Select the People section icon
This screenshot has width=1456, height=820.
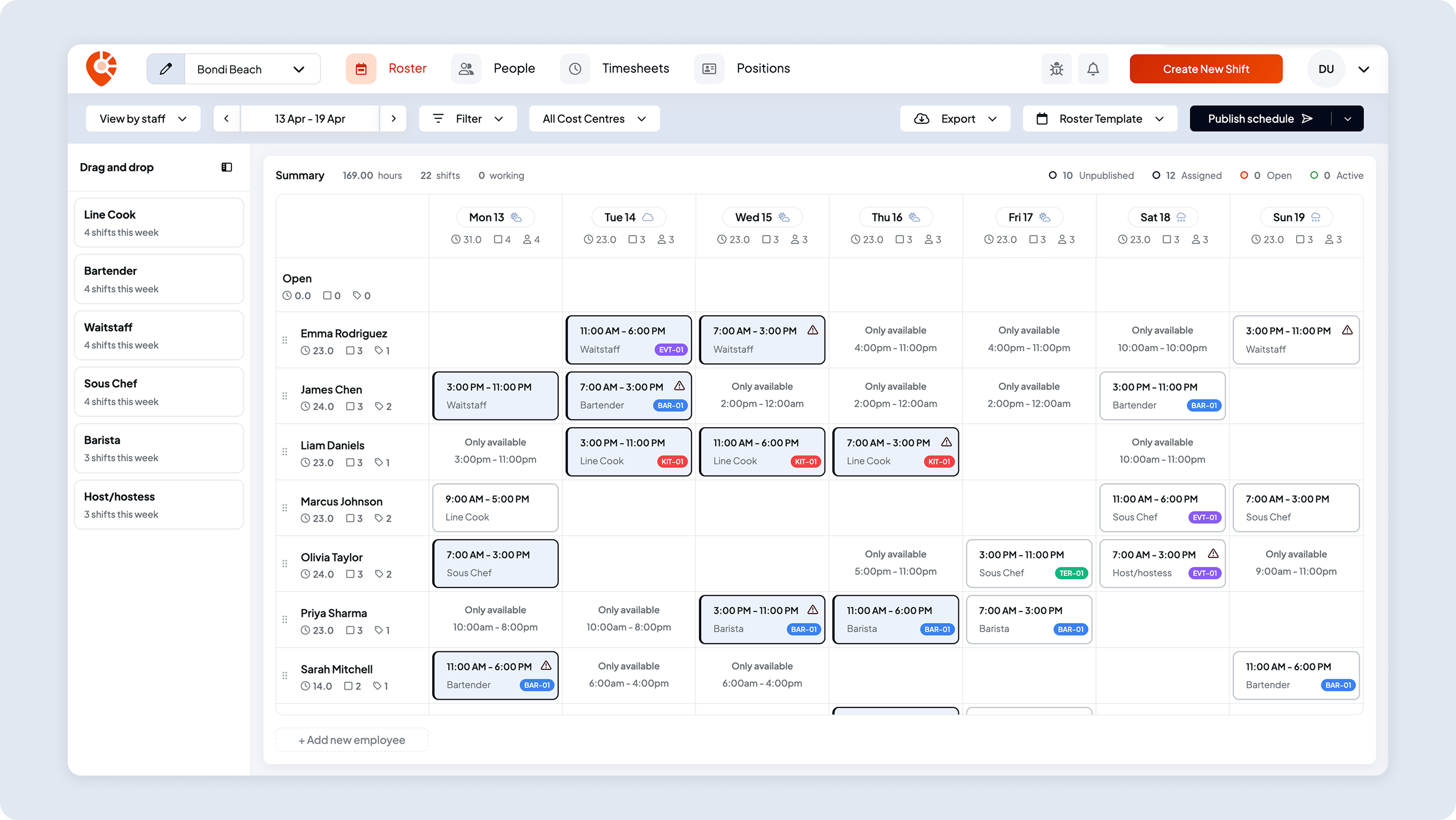tap(466, 68)
